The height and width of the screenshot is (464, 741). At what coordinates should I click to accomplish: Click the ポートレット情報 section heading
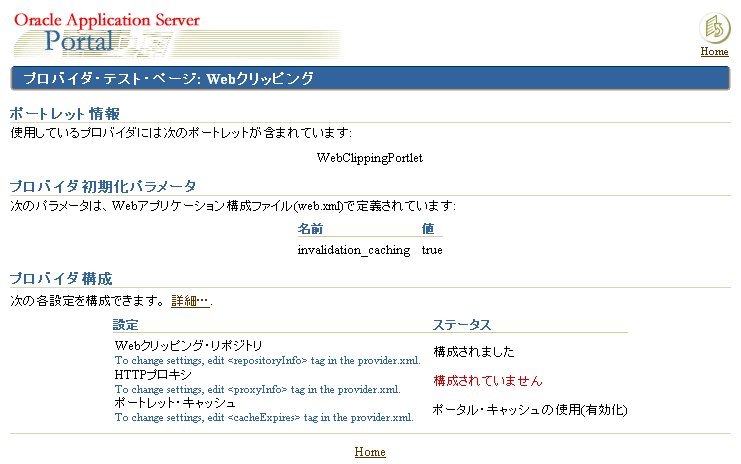[65, 113]
